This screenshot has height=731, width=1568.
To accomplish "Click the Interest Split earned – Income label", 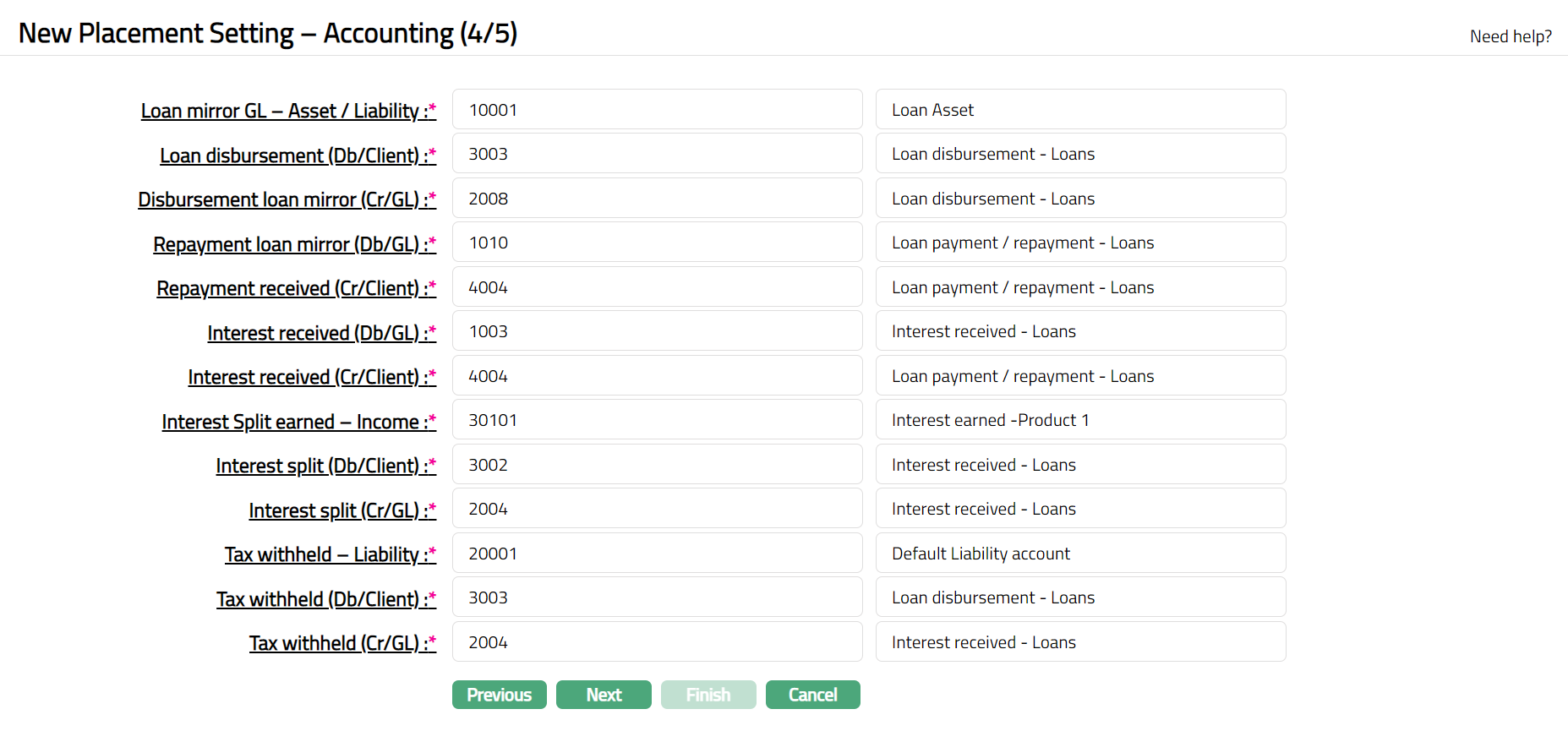I will [x=298, y=422].
